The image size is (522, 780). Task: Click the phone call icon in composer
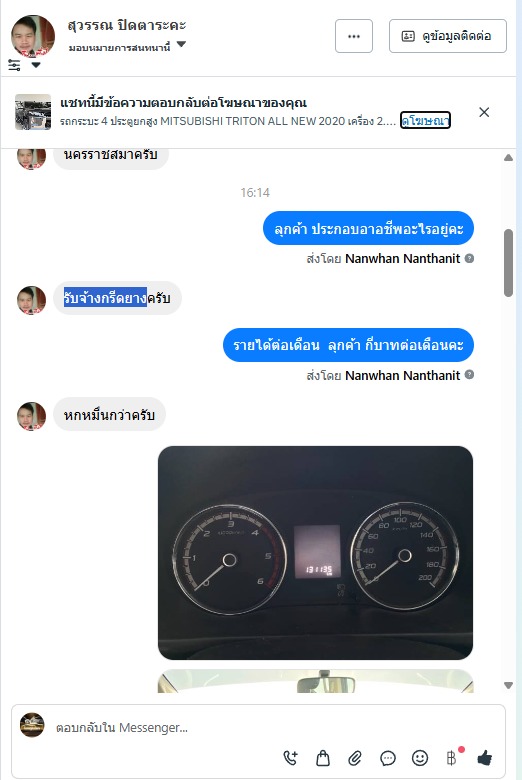(x=291, y=758)
